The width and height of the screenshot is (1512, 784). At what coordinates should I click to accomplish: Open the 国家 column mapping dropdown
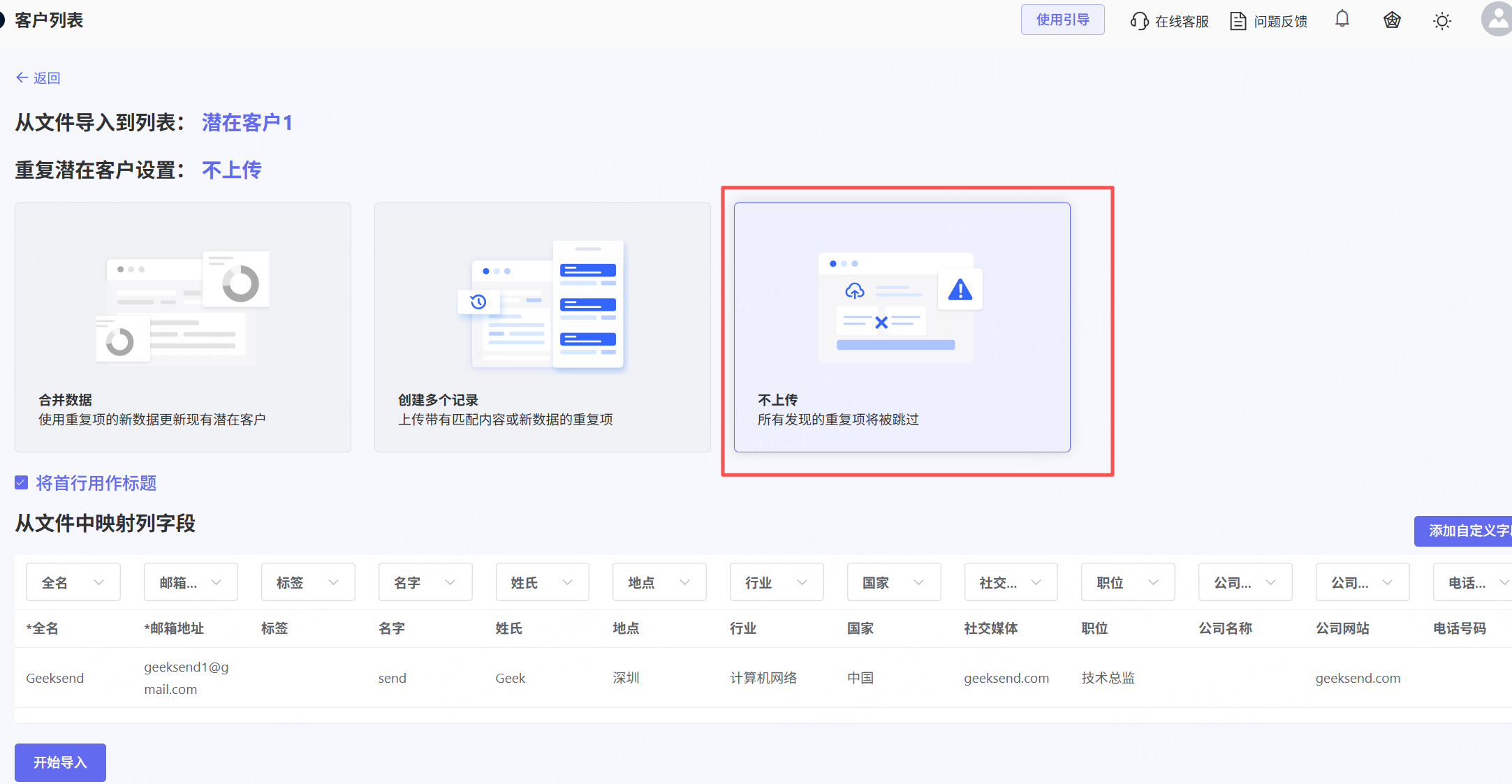(x=893, y=582)
